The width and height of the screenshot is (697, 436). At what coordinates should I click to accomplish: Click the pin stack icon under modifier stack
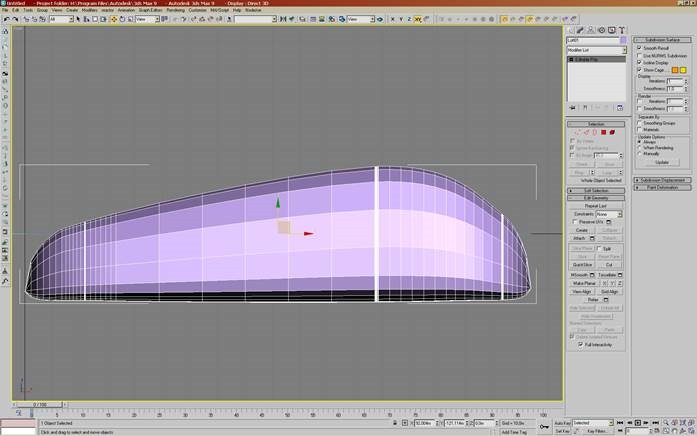572,107
